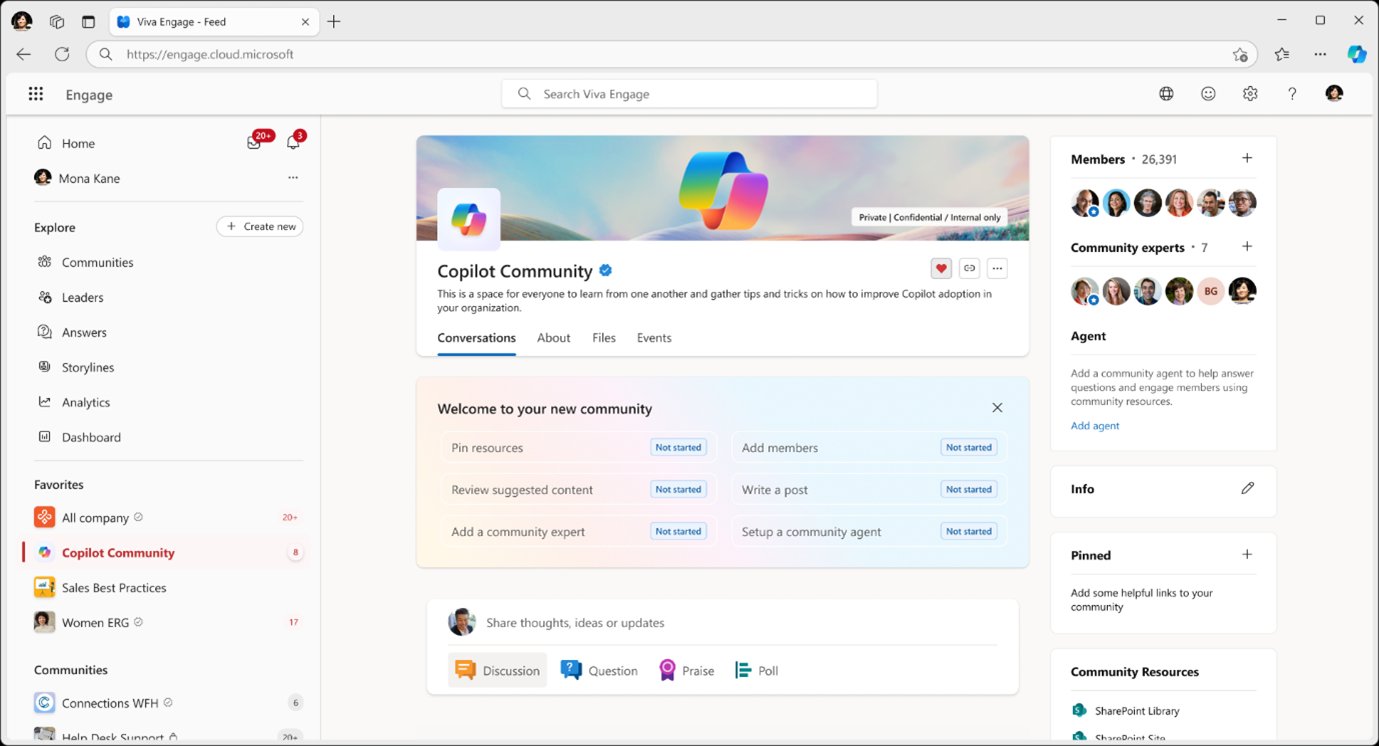Switch to the Events tab
This screenshot has width=1379, height=746.
pos(654,338)
